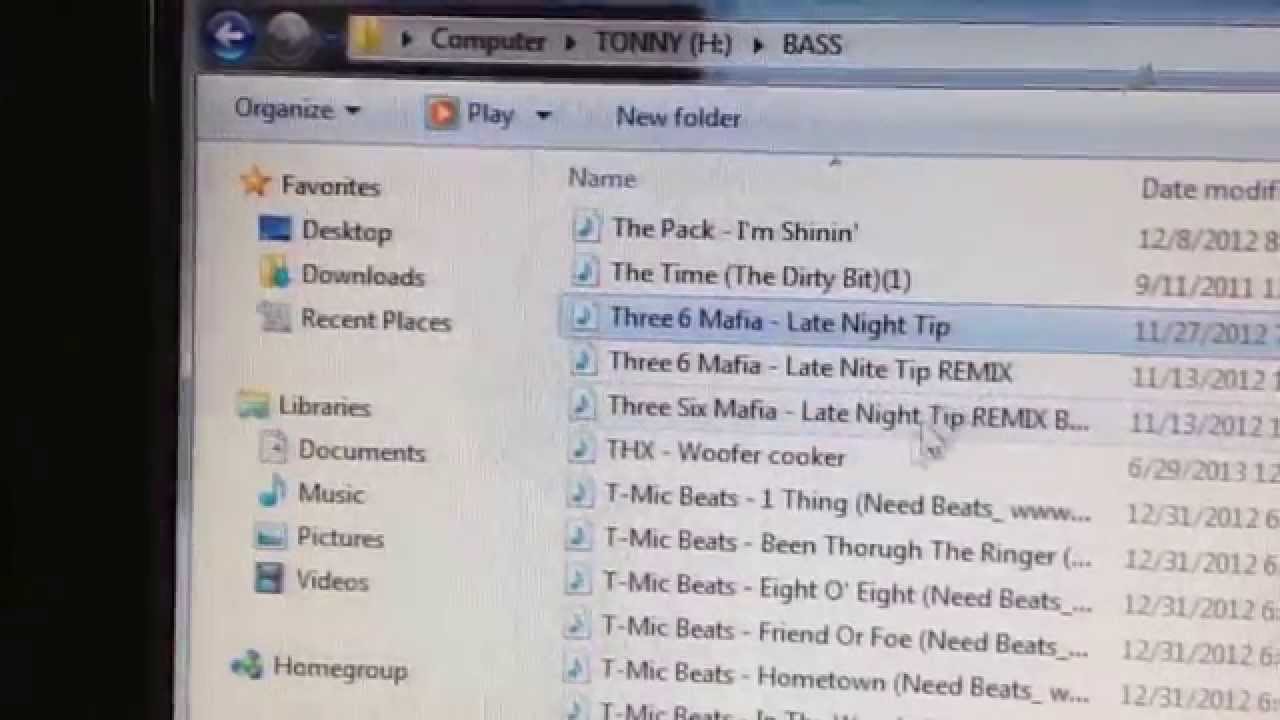Select file The Time (The Dirty Bit)(1)
Screen dimensions: 1280x720
click(x=761, y=276)
